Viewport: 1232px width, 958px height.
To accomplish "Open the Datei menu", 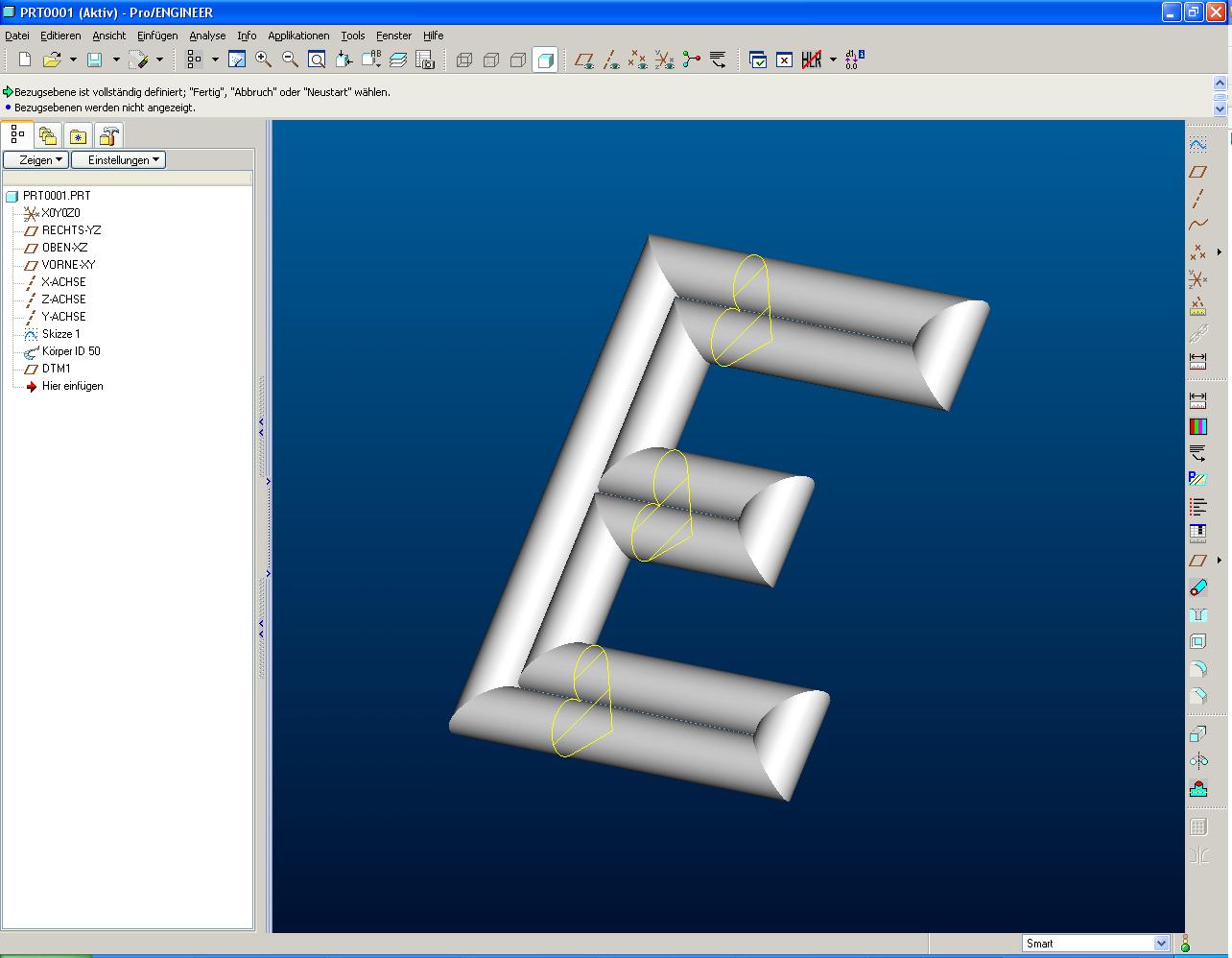I will click(17, 36).
